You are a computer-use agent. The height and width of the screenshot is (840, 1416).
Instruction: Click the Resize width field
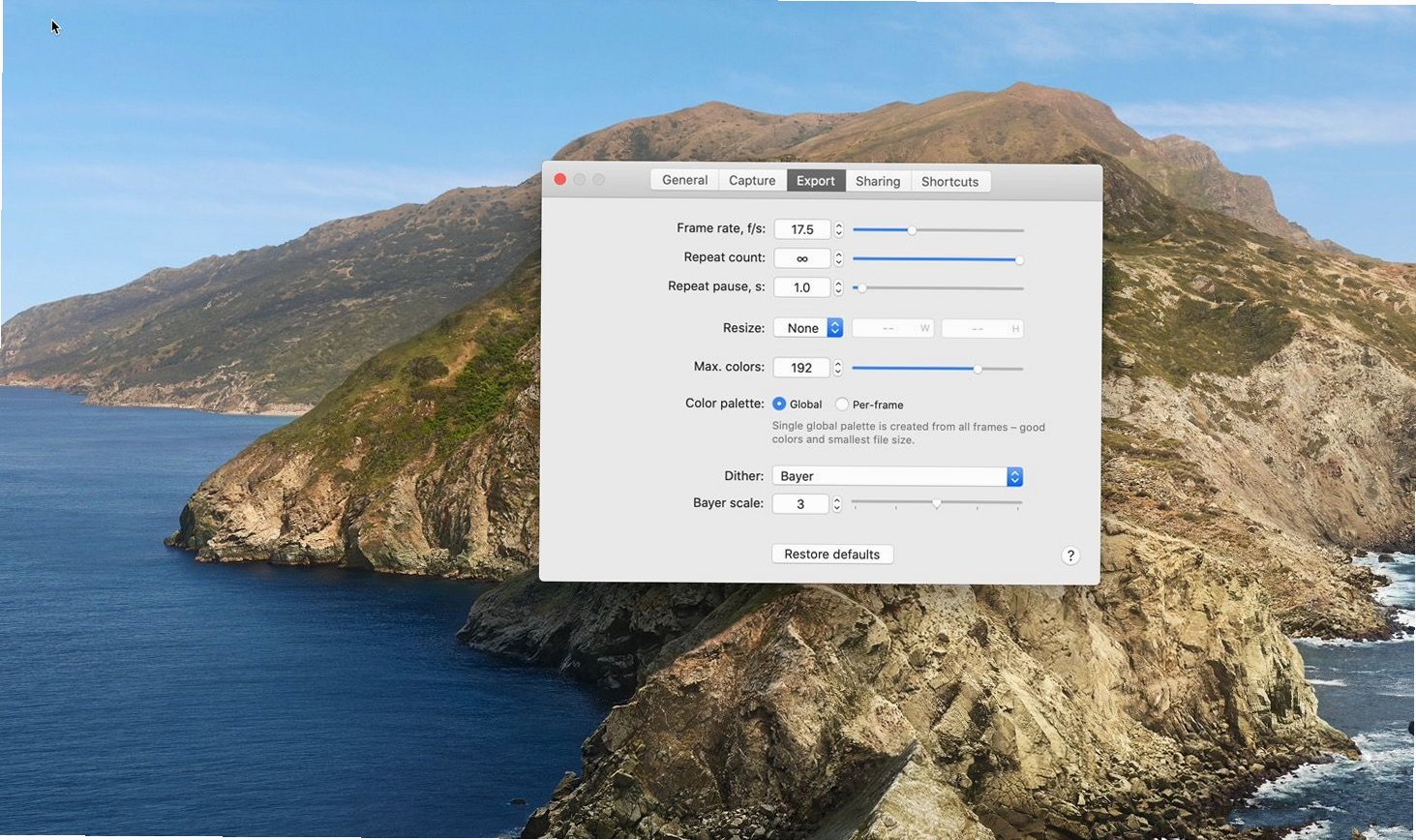(892, 329)
